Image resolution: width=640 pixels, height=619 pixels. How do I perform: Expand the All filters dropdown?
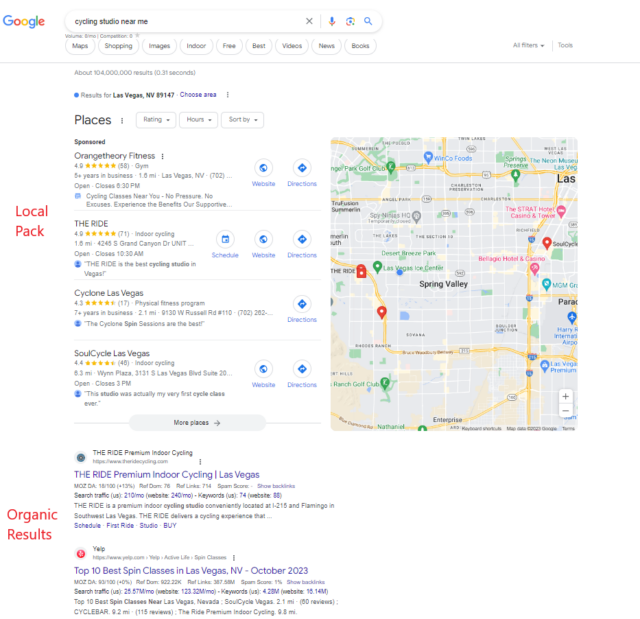tap(529, 45)
